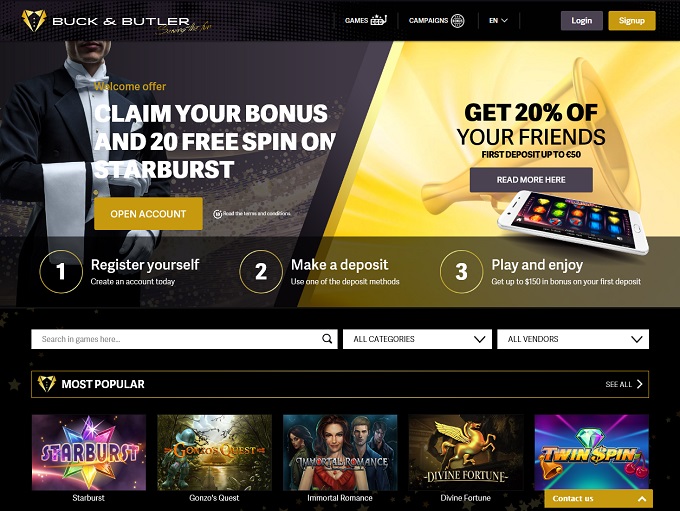Click the Read More Here button
The width and height of the screenshot is (680, 511).
(x=531, y=180)
